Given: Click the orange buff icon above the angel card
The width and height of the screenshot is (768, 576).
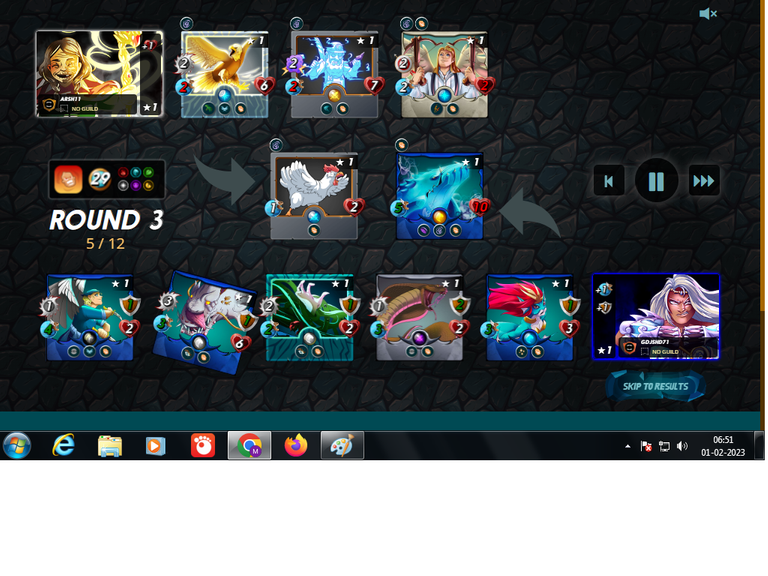Looking at the screenshot, I should [x=421, y=23].
